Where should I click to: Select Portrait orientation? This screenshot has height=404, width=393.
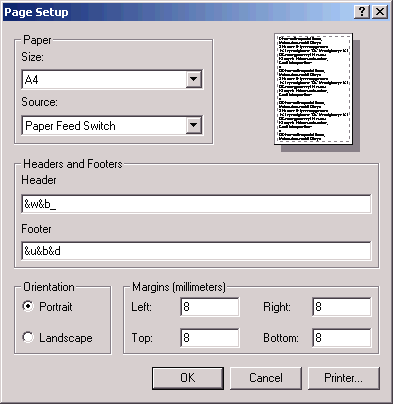click(28, 306)
